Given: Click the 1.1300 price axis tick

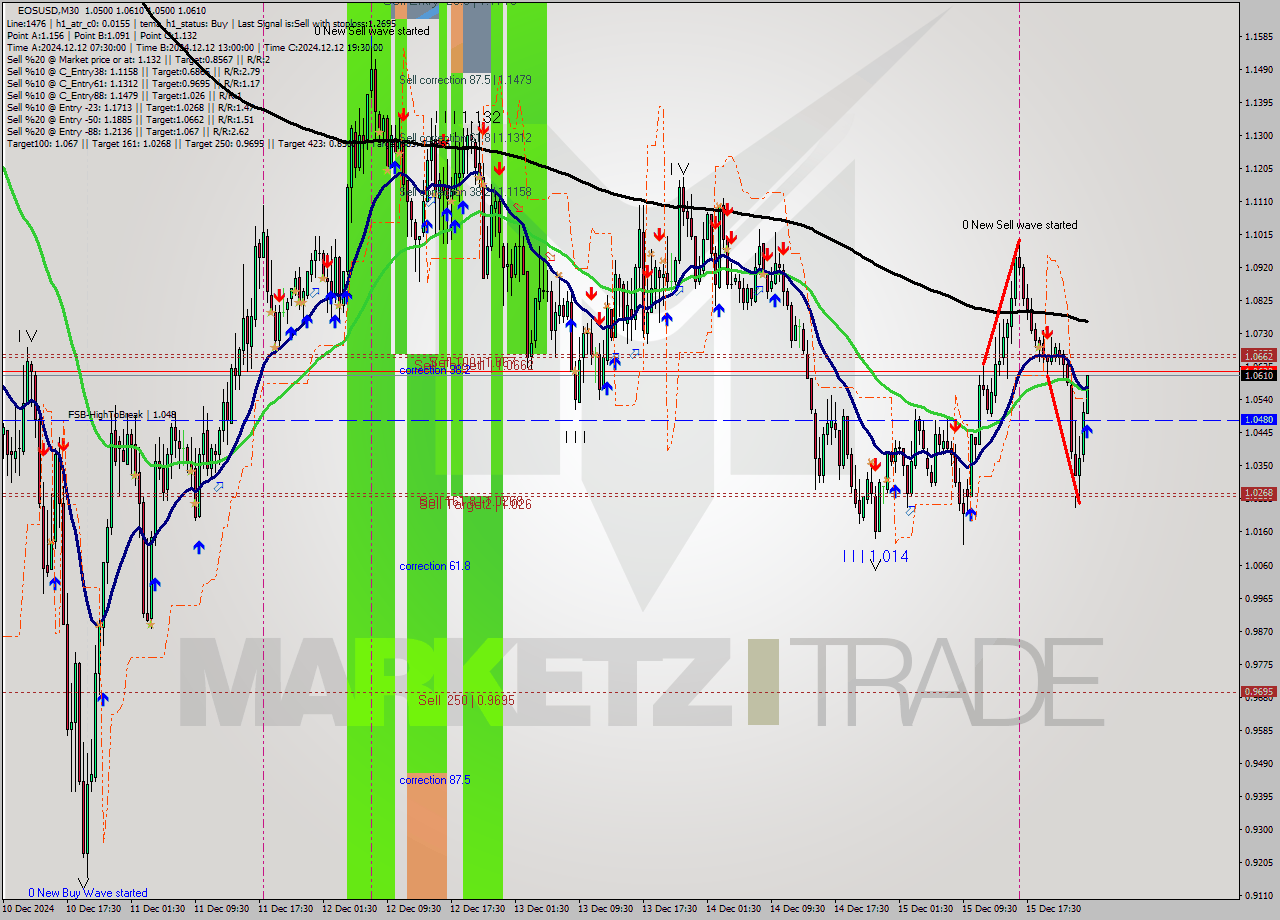Looking at the screenshot, I should (x=1258, y=136).
